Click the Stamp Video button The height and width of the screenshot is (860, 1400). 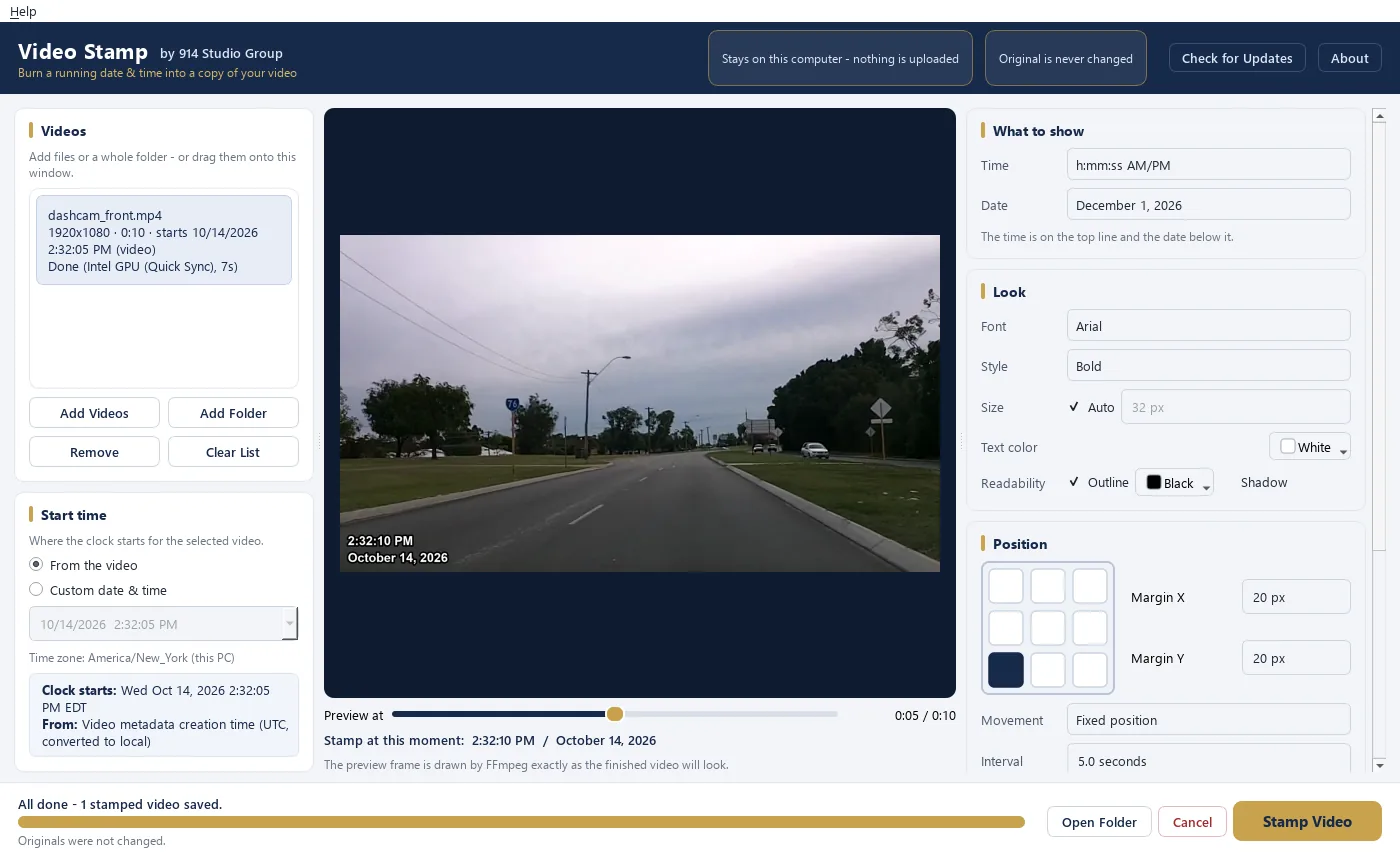[1307, 821]
